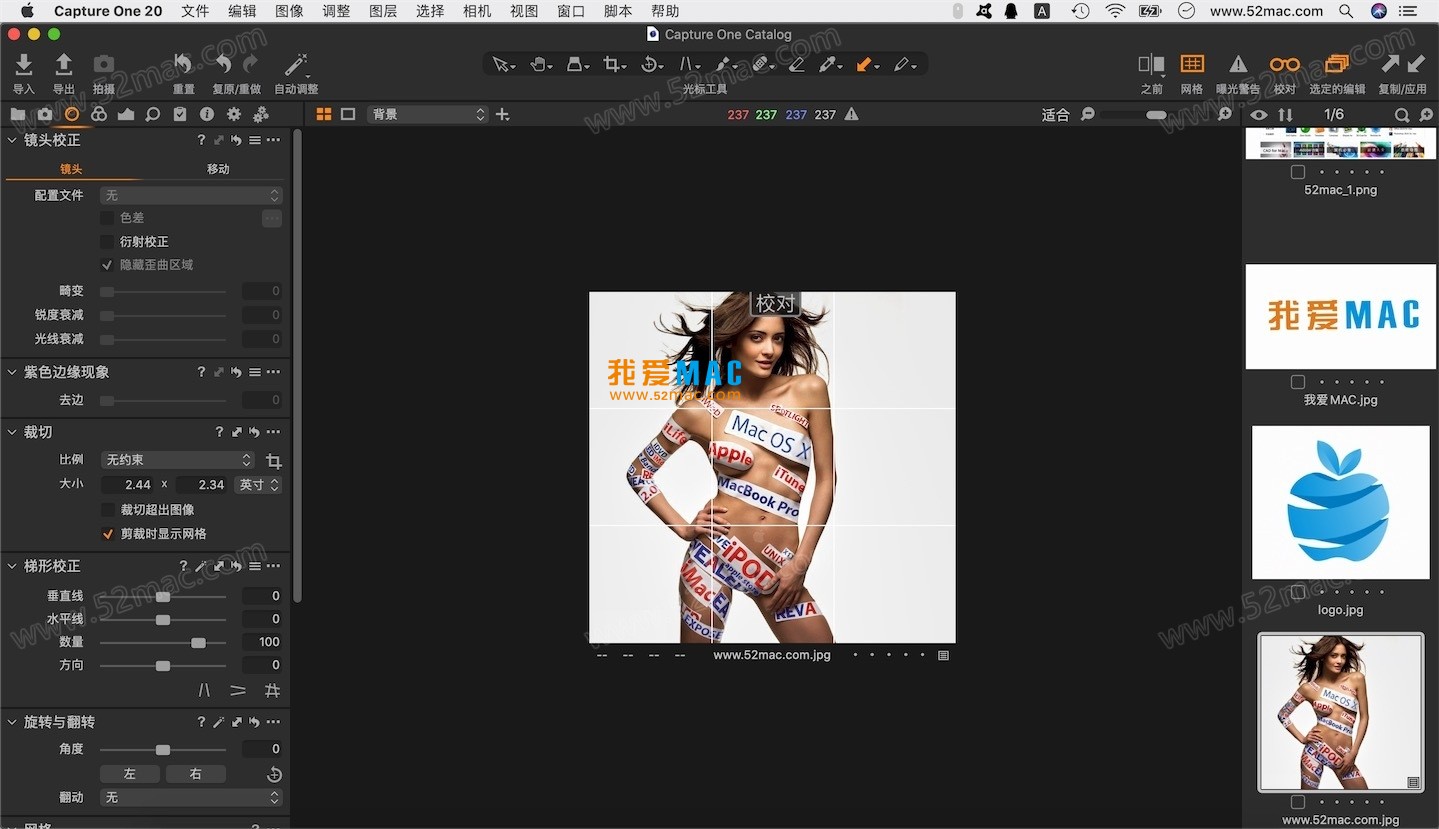The width and height of the screenshot is (1439, 829).
Task: Switch to the 镜头 tab
Action: (72, 169)
